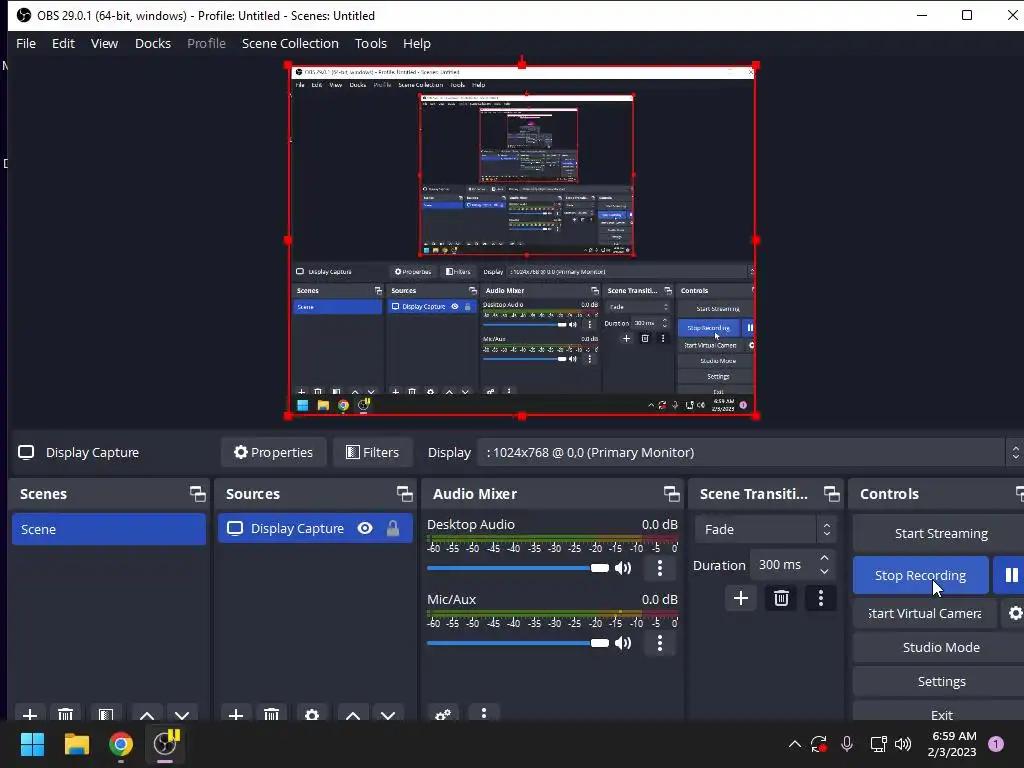Click Stop Recording button

(x=921, y=575)
